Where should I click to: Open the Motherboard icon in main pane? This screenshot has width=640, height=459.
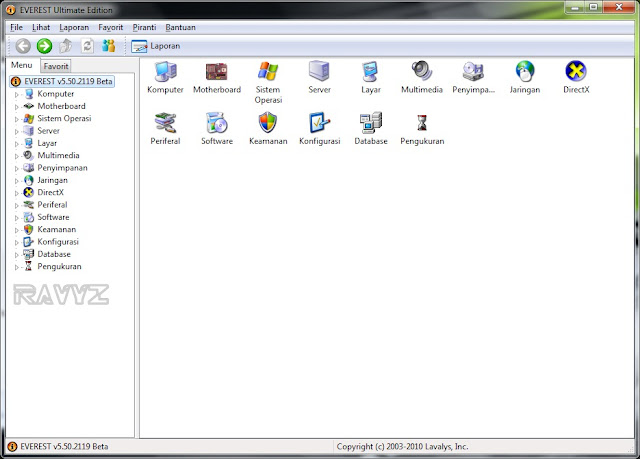[x=217, y=71]
